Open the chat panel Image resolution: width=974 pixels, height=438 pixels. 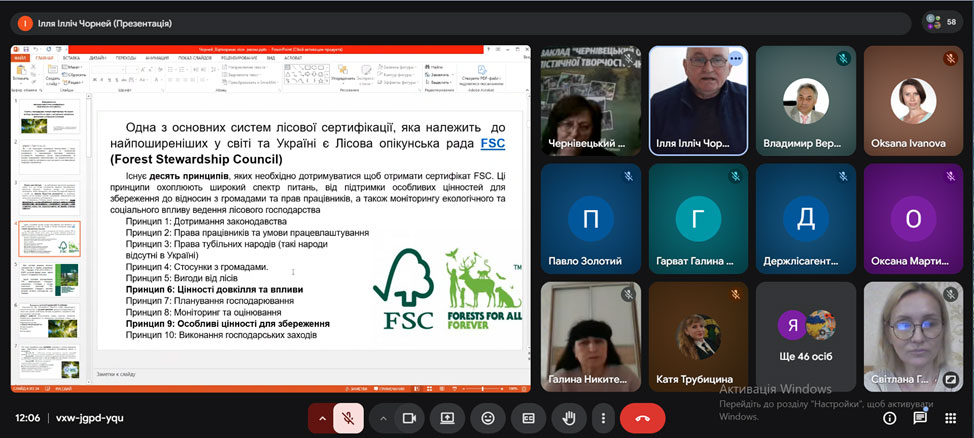click(919, 418)
